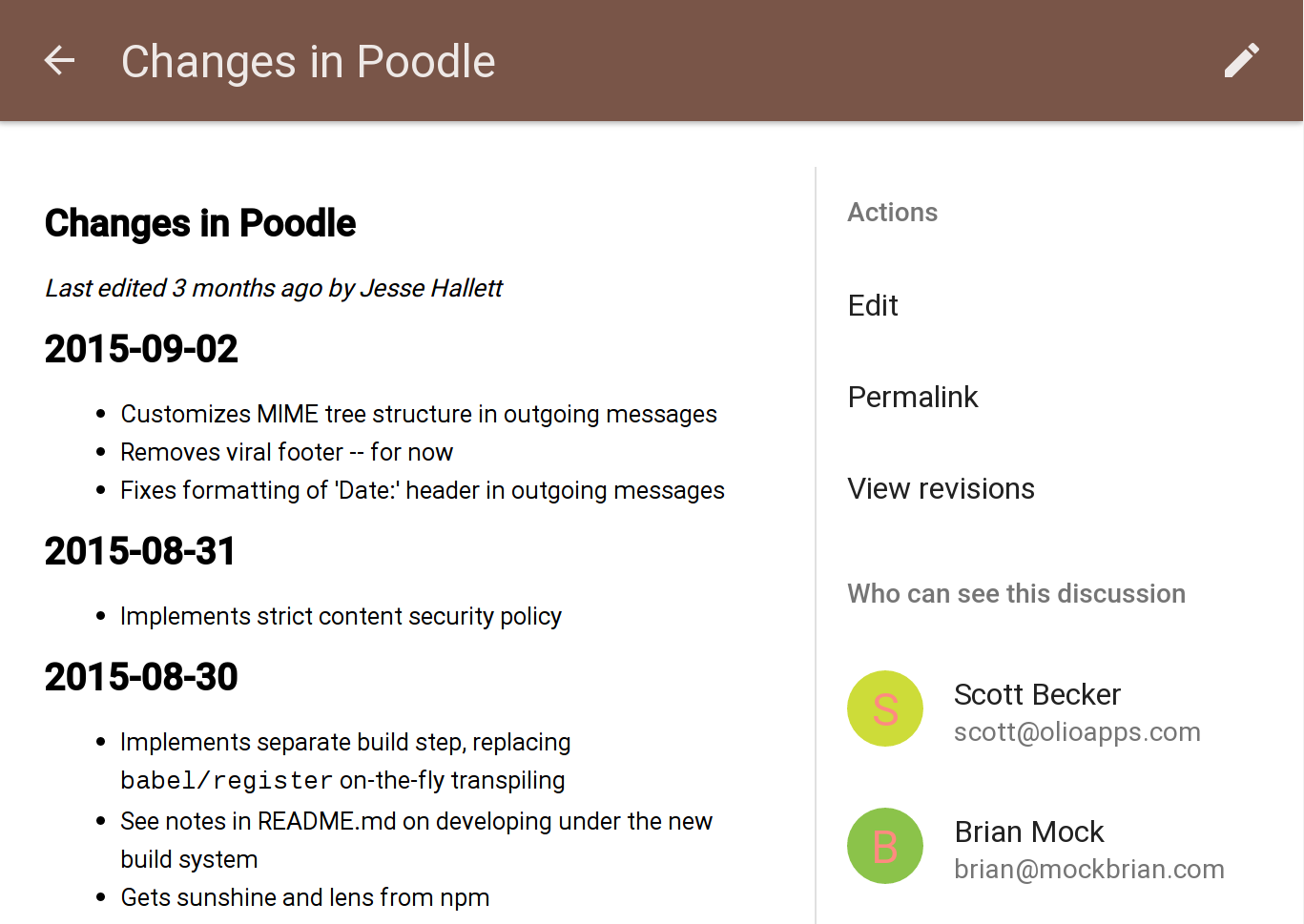
Task: Click the 2015-08-31 section heading
Action: click(x=140, y=551)
